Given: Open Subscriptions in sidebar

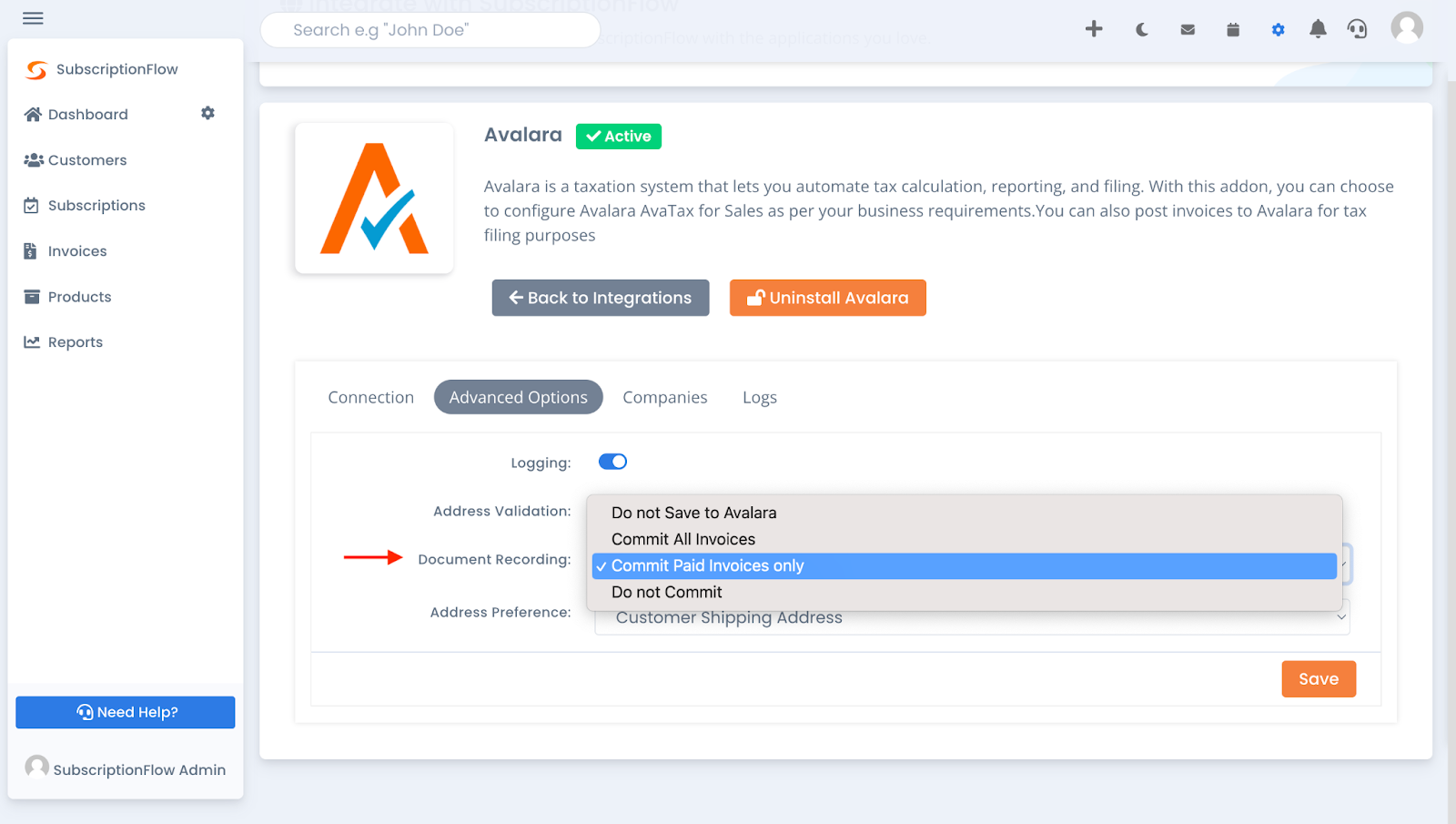Looking at the screenshot, I should (x=96, y=206).
